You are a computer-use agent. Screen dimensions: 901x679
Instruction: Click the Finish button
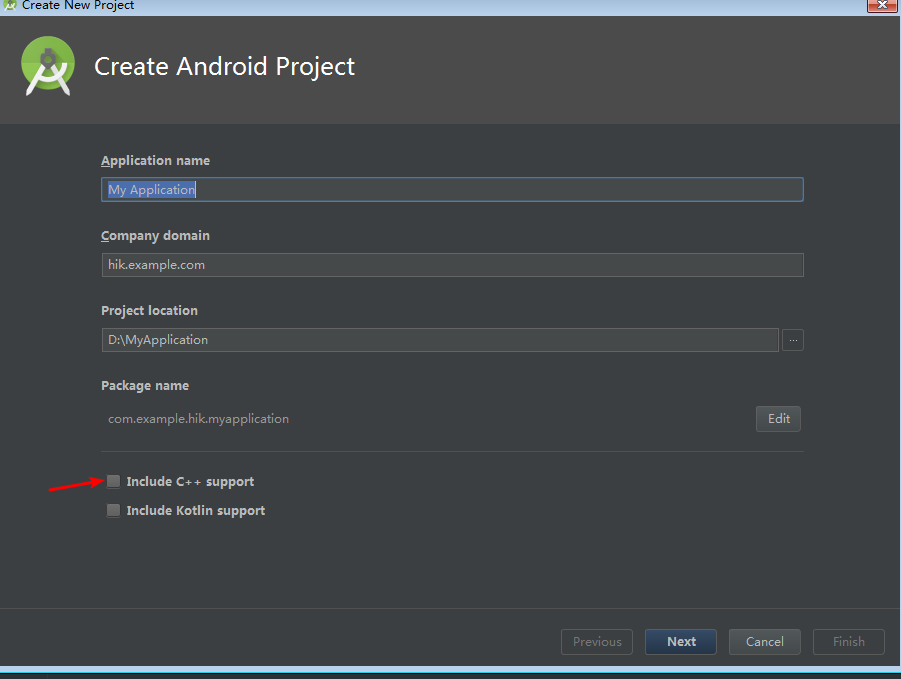(x=849, y=642)
